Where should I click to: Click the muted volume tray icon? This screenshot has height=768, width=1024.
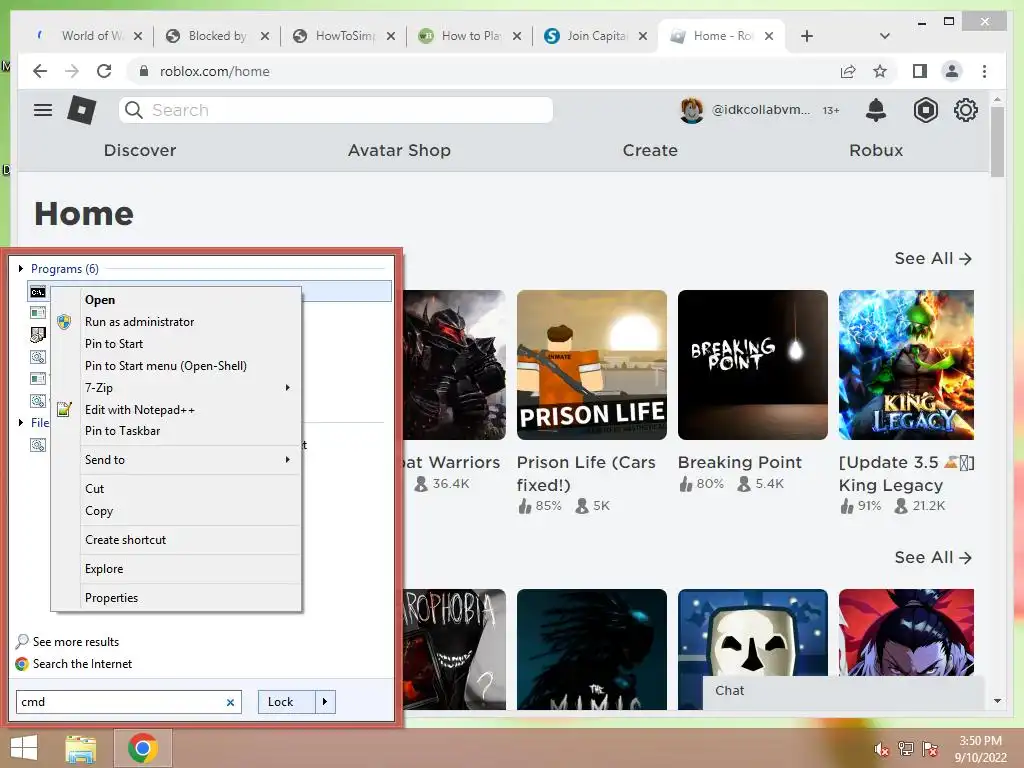tap(881, 749)
